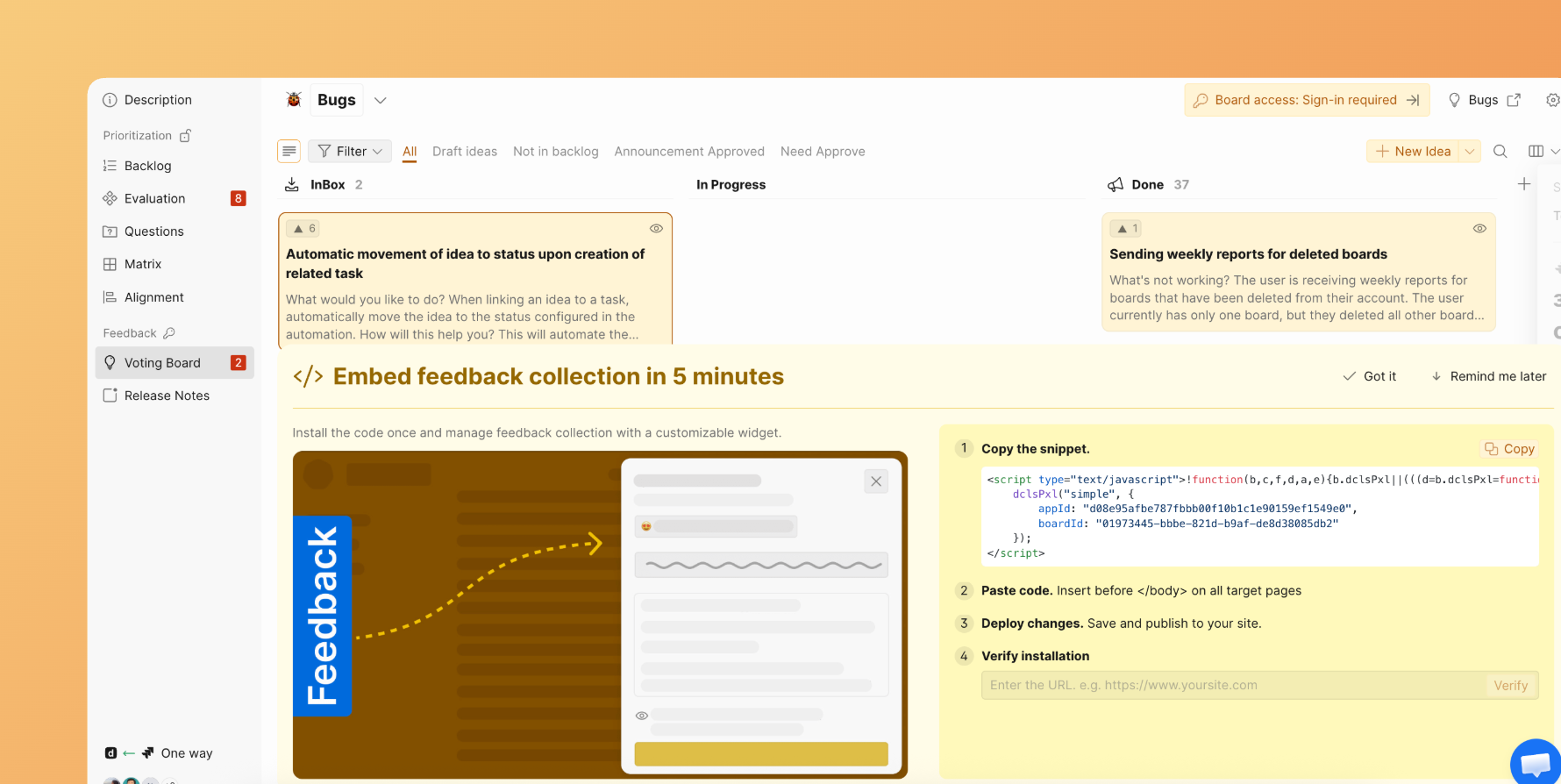Click the plus icon to add column
This screenshot has height=784, width=1561.
tap(1524, 184)
